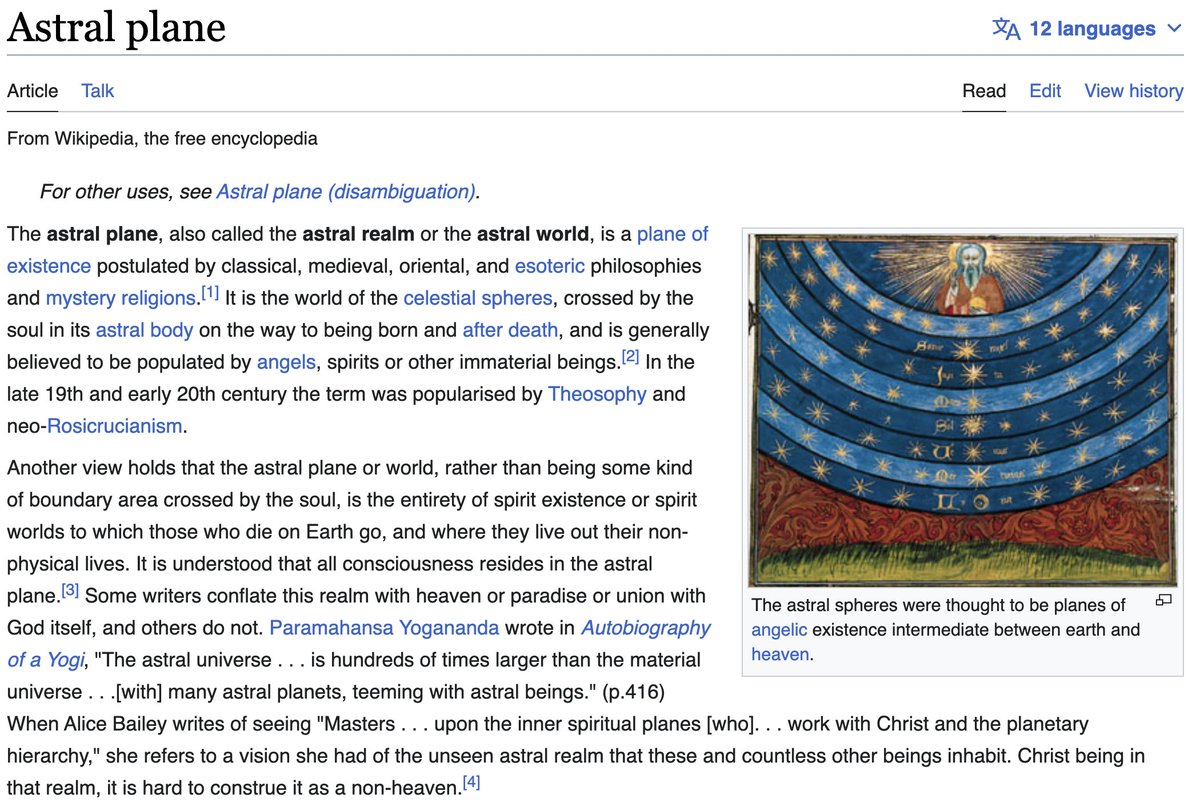The height and width of the screenshot is (806, 1200).
Task: Open the astral body link
Action: 145,330
